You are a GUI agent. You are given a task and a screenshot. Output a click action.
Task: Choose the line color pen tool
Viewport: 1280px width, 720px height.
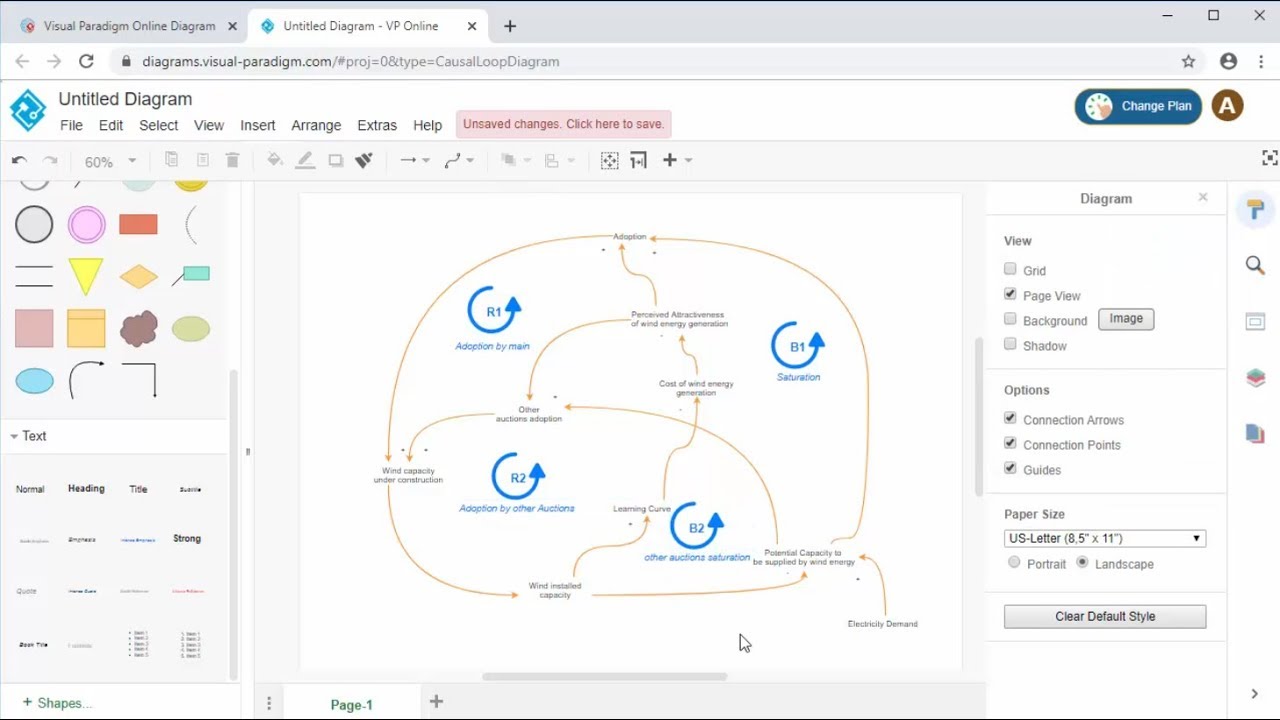pyautogui.click(x=305, y=160)
